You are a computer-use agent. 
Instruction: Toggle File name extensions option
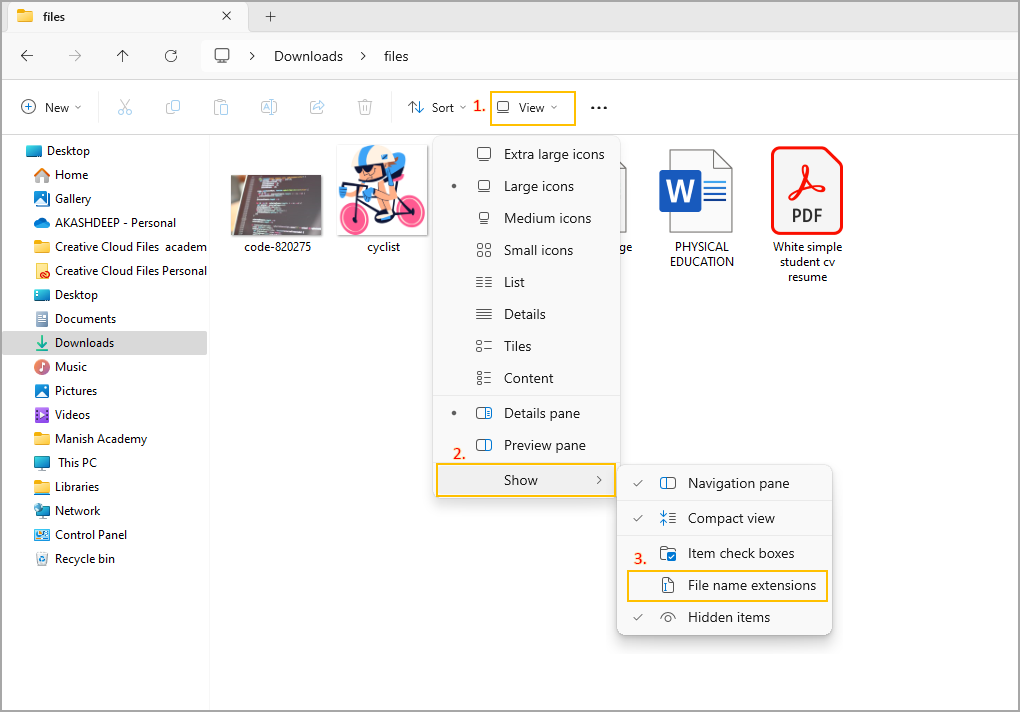click(x=750, y=586)
